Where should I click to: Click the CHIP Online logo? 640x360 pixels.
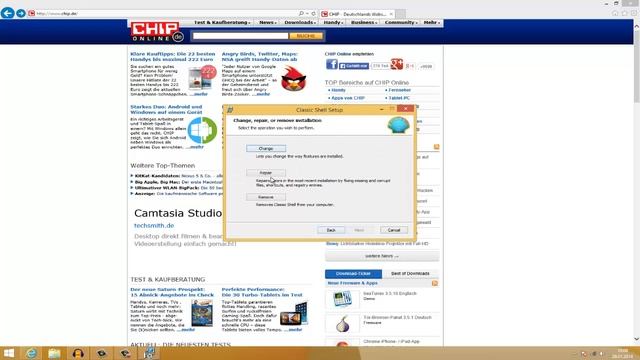[157, 32]
